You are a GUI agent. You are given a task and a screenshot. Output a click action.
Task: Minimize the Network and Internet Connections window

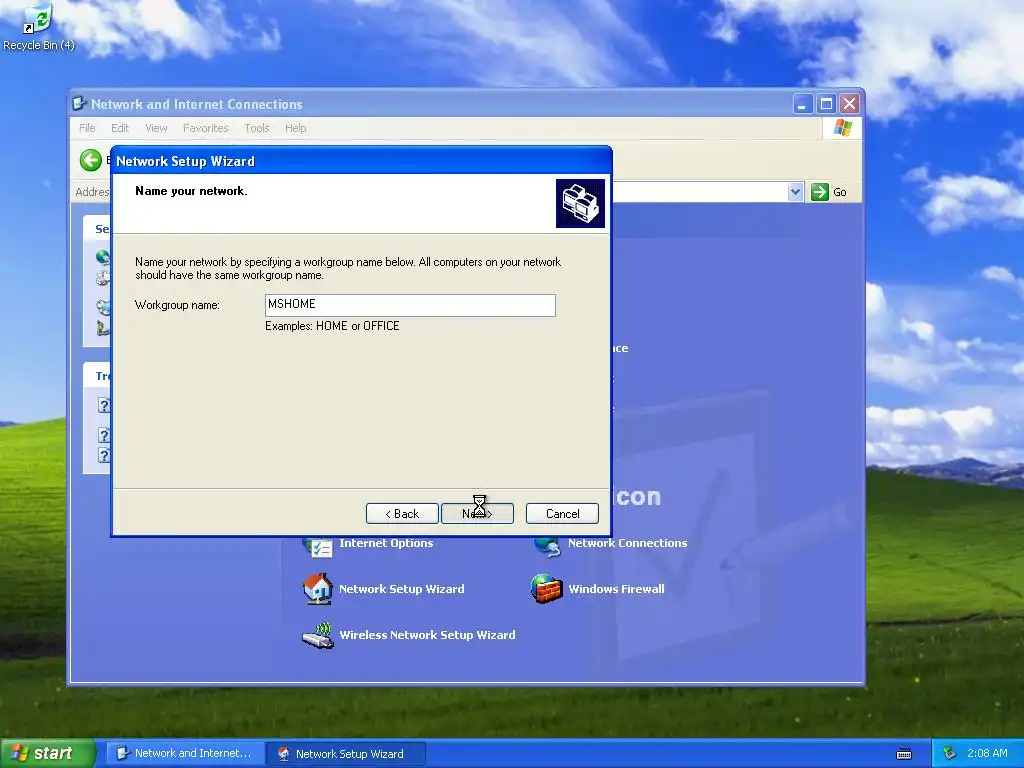pos(803,104)
